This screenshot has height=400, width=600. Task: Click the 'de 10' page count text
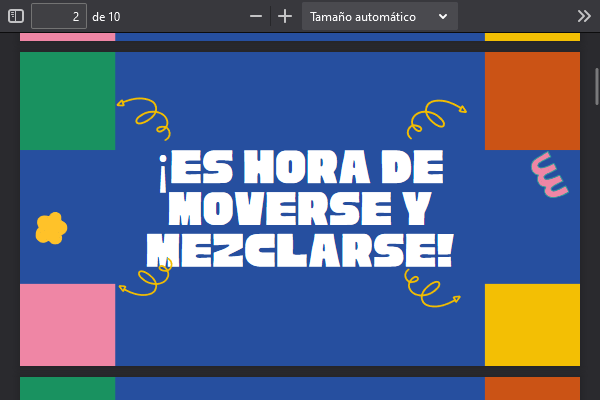point(106,17)
